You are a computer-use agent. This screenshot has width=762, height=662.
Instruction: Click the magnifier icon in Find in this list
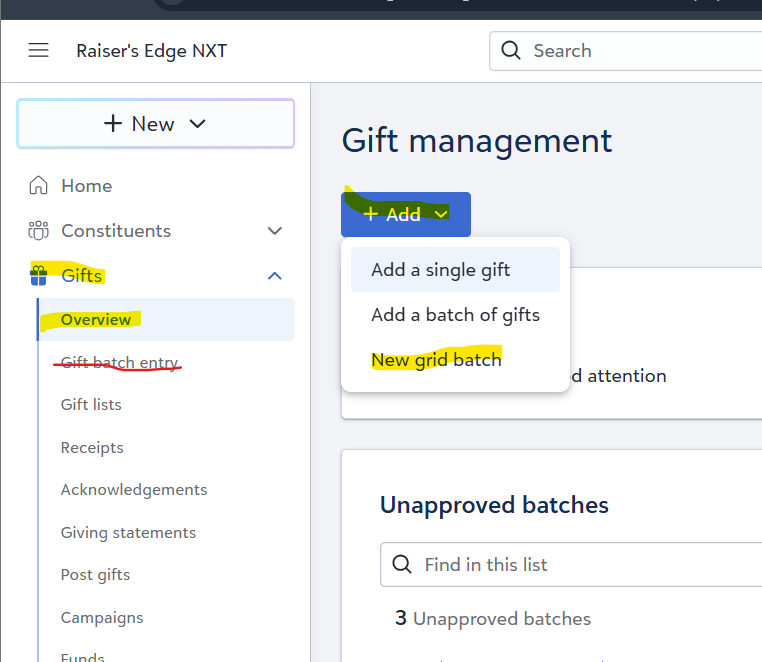pyautogui.click(x=402, y=564)
